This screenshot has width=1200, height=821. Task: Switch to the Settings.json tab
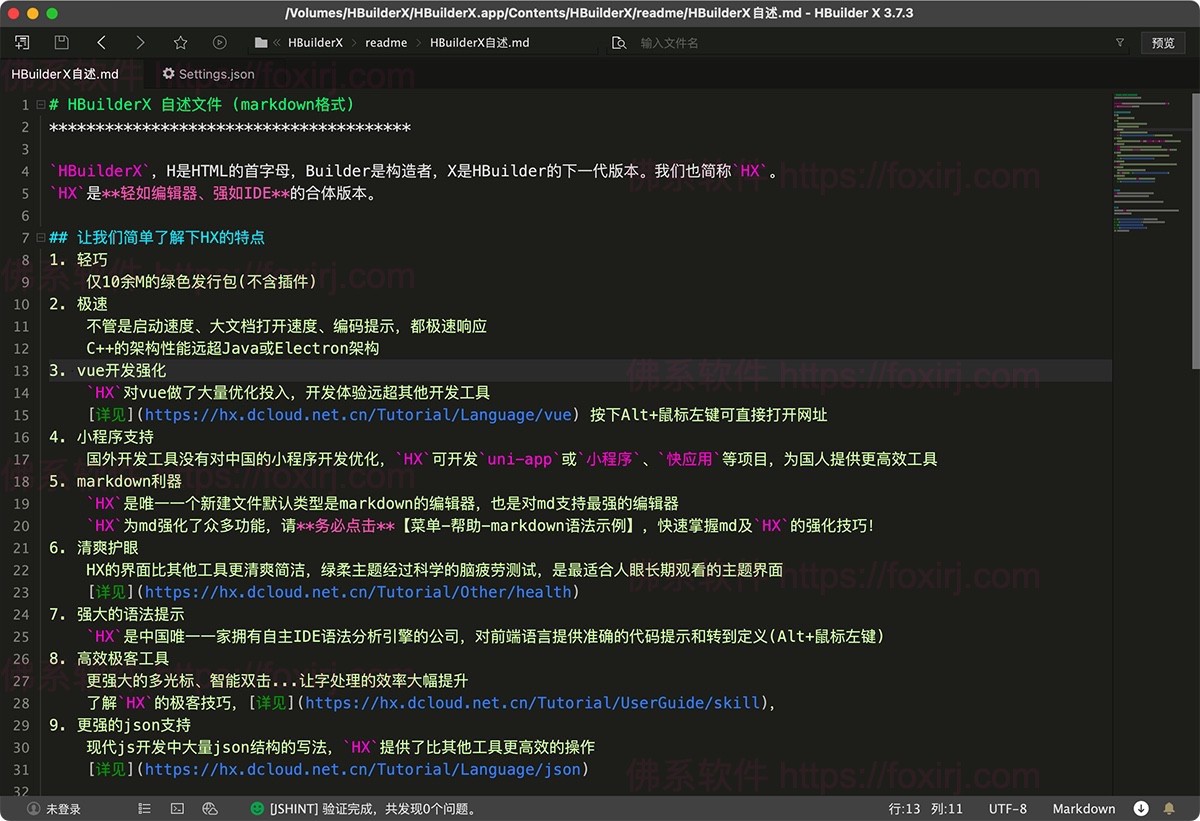pos(209,74)
